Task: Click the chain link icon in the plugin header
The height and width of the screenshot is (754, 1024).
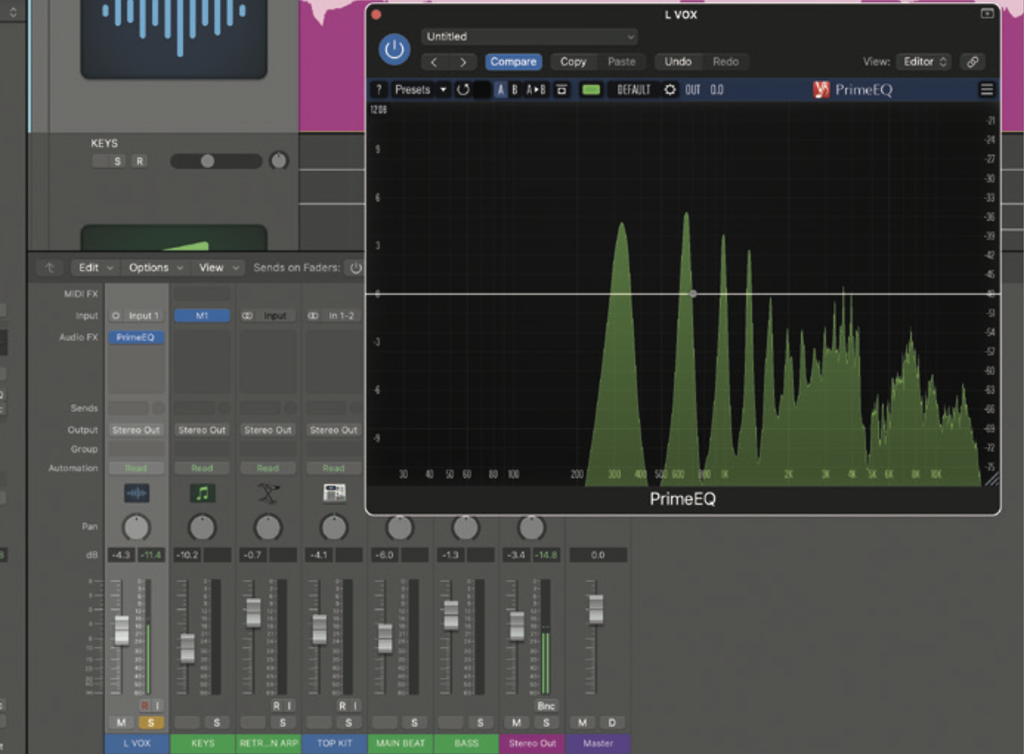Action: pyautogui.click(x=972, y=61)
